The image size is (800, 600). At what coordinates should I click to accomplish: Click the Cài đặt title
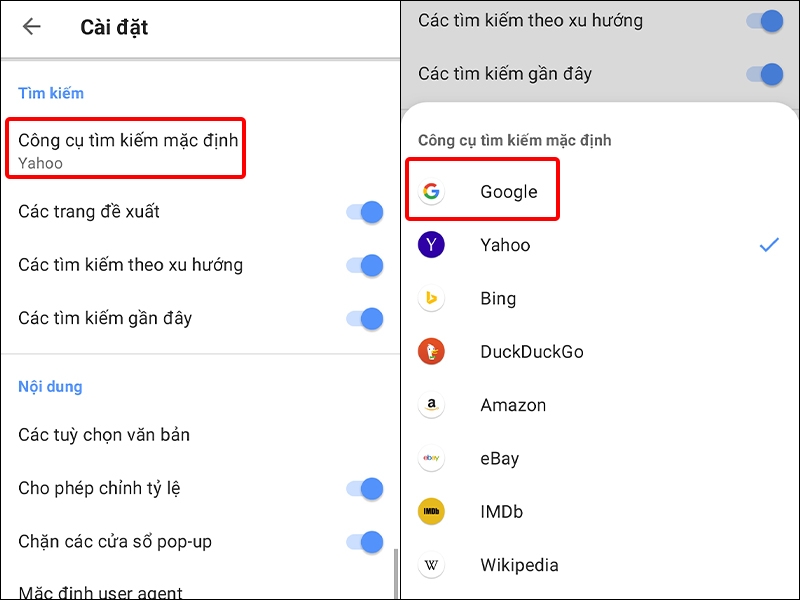point(113,27)
